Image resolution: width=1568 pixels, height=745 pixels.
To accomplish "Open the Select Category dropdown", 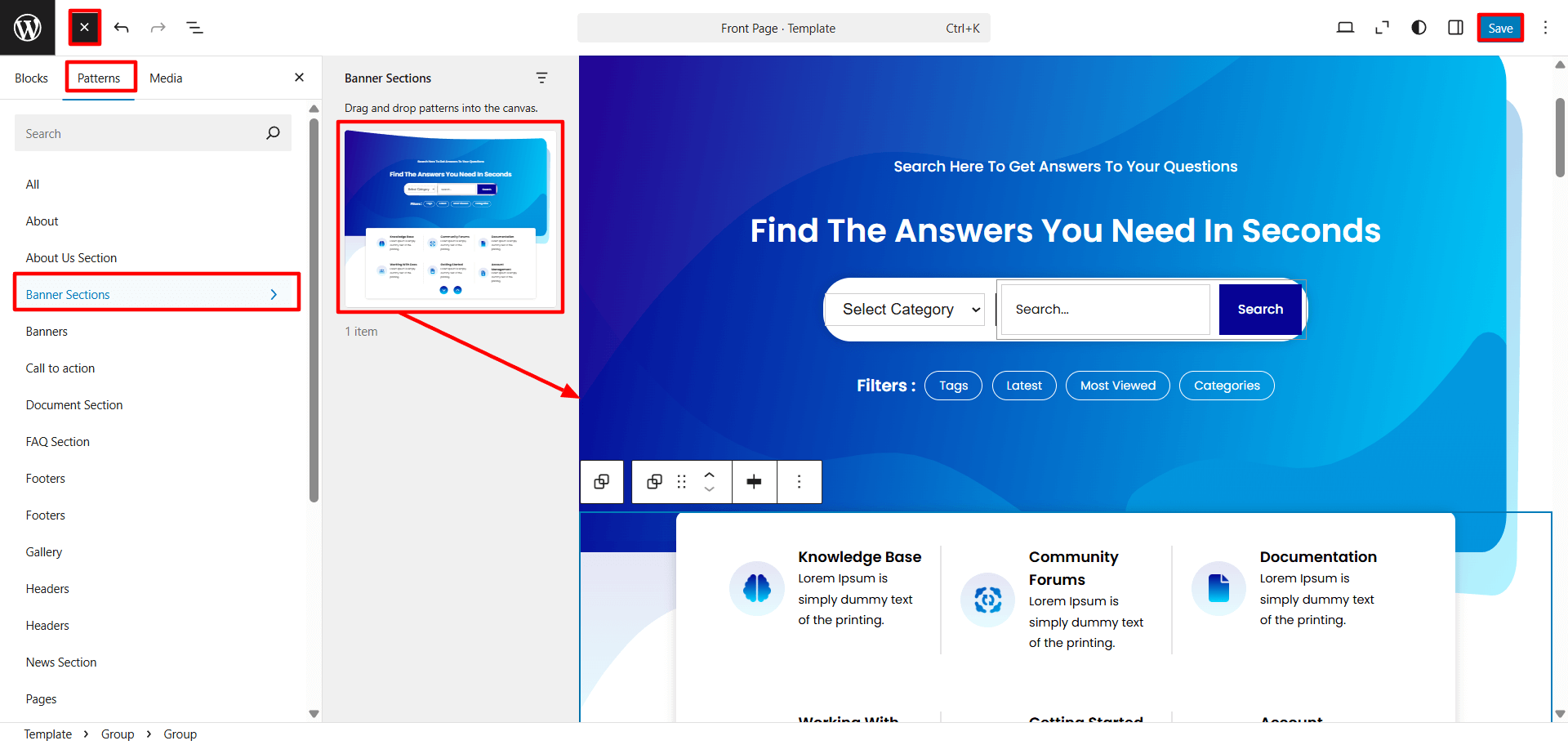I will [x=910, y=310].
